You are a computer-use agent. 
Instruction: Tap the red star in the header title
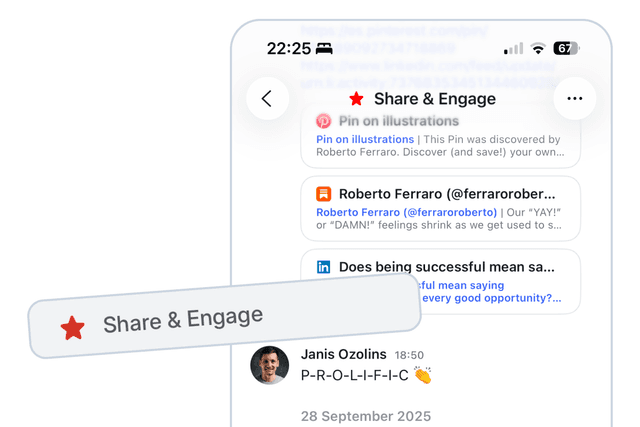tap(356, 98)
